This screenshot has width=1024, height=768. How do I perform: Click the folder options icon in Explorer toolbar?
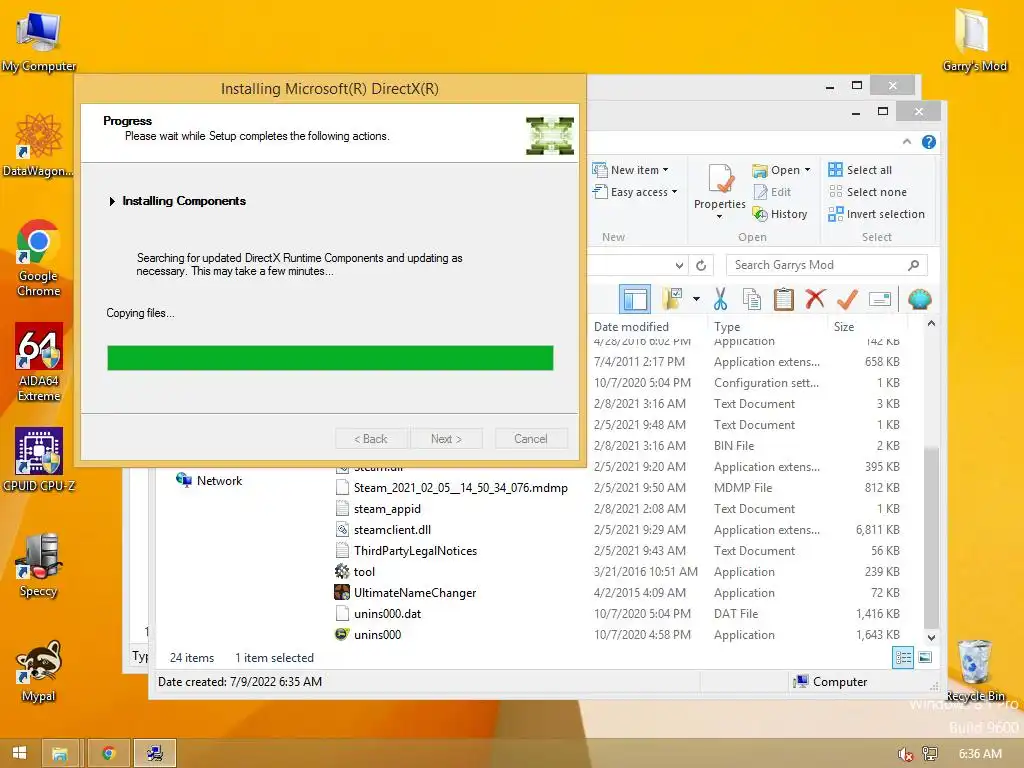[671, 299]
